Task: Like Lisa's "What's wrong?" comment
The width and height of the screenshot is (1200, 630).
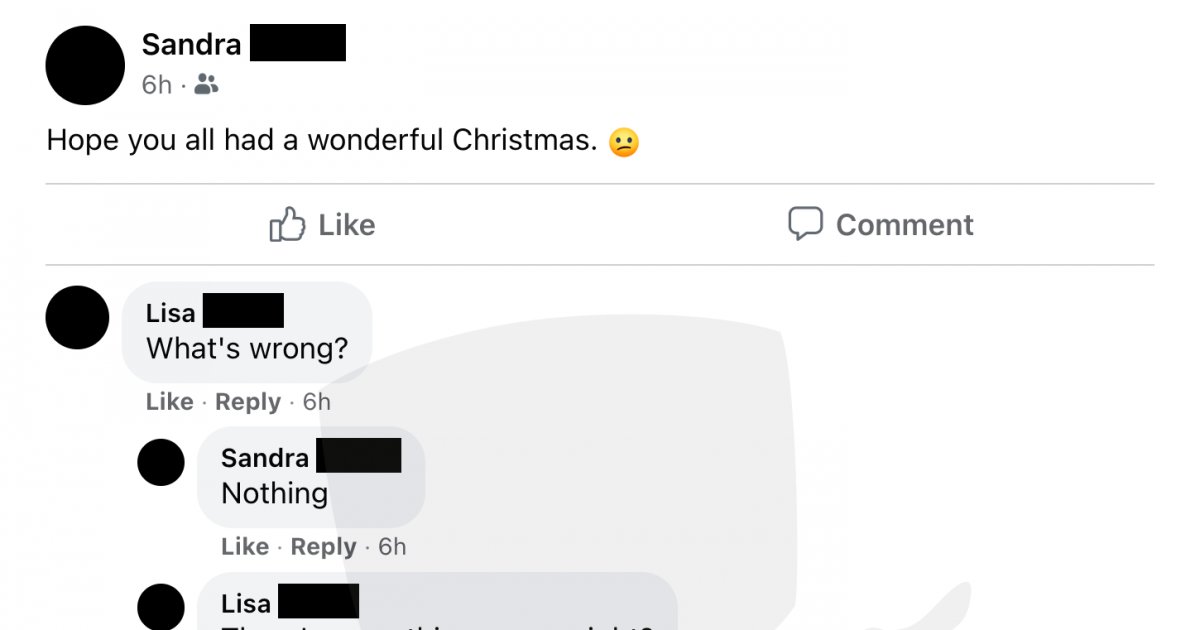Action: point(169,402)
